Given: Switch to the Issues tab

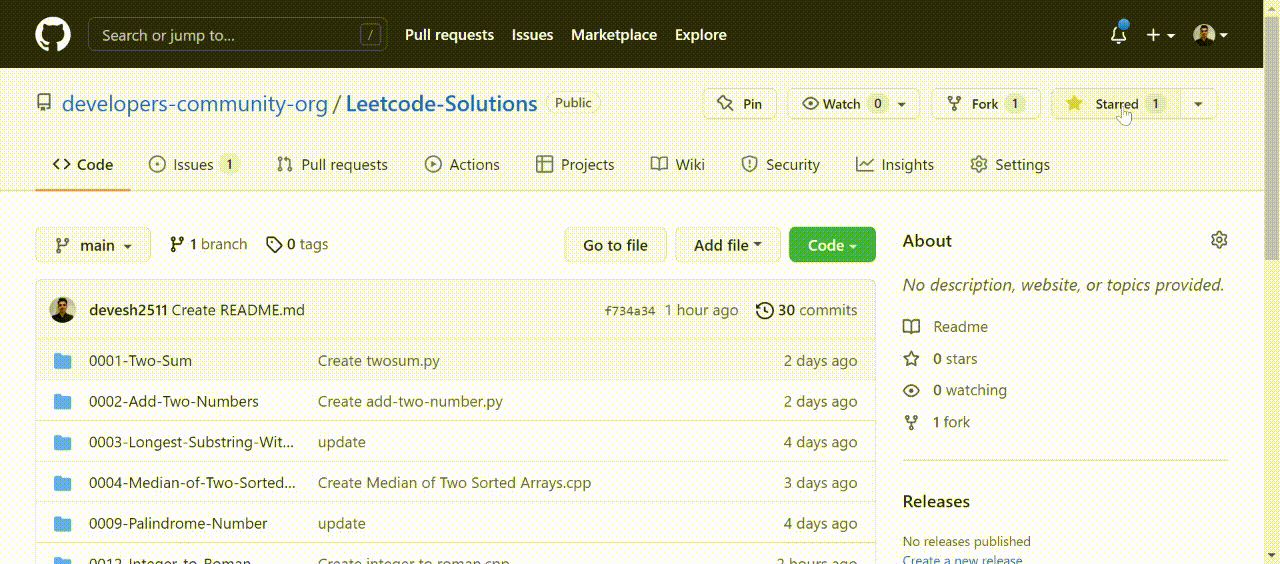Looking at the screenshot, I should pyautogui.click(x=192, y=165).
